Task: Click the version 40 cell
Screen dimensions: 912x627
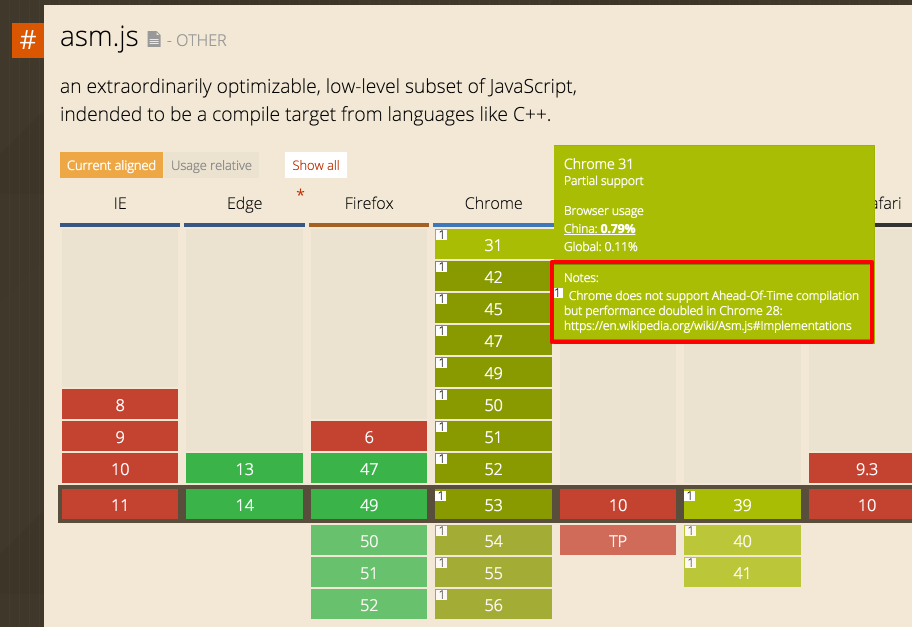Action: [742, 540]
